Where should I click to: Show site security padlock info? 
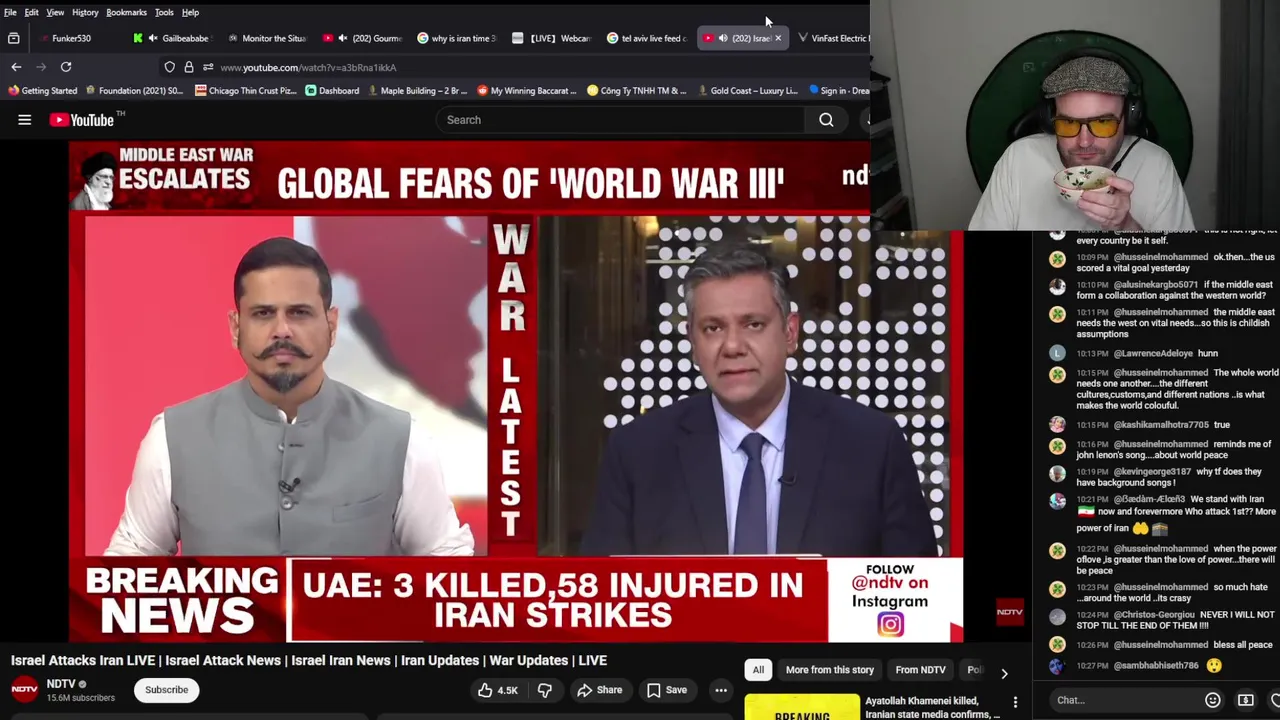tap(189, 67)
